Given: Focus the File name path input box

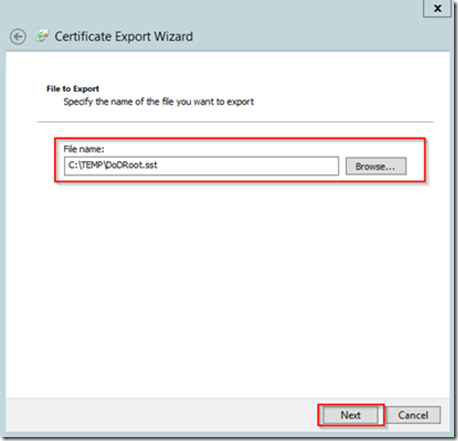Looking at the screenshot, I should click(x=201, y=166).
